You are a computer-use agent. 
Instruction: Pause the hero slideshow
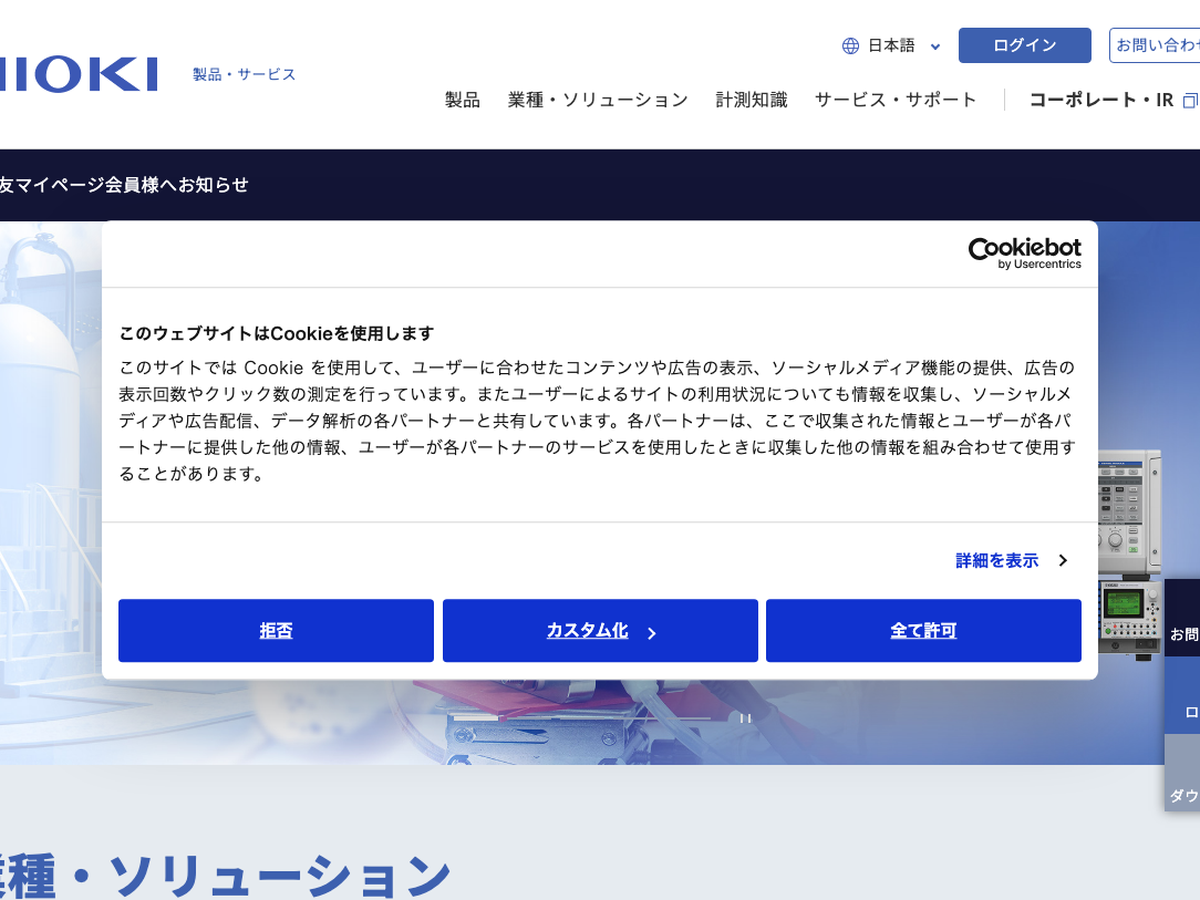coord(744,717)
